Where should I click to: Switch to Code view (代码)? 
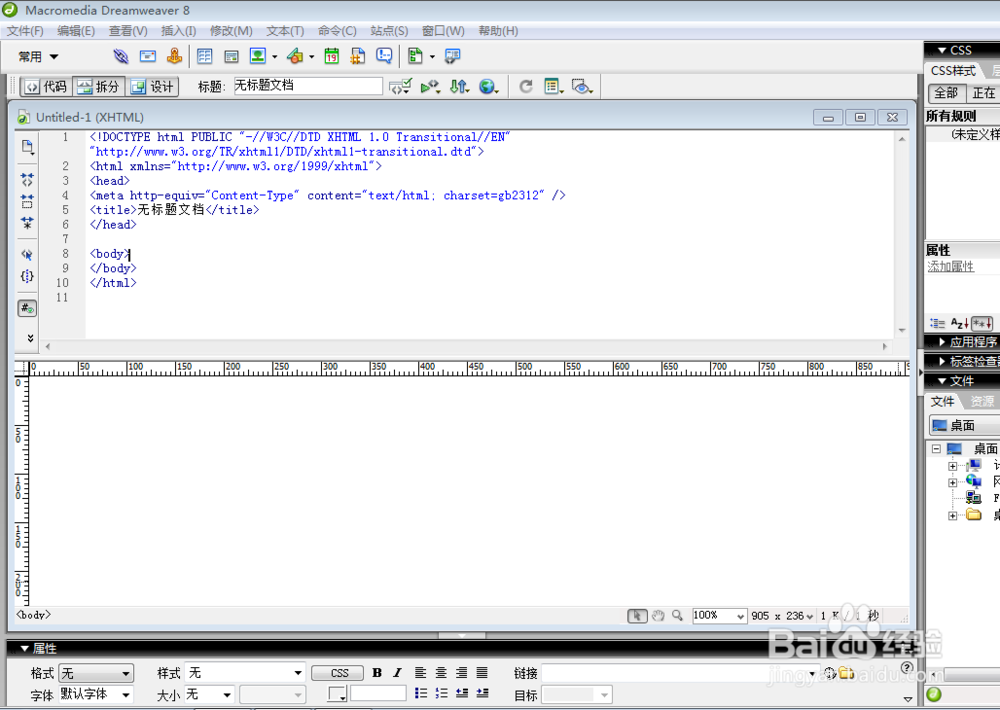click(x=47, y=87)
